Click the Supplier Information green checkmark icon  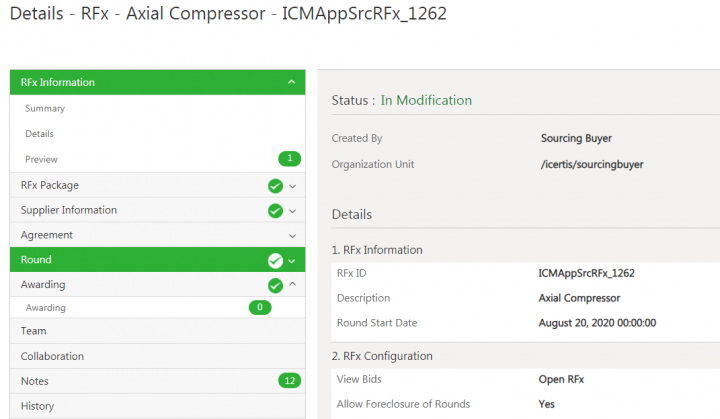[275, 210]
